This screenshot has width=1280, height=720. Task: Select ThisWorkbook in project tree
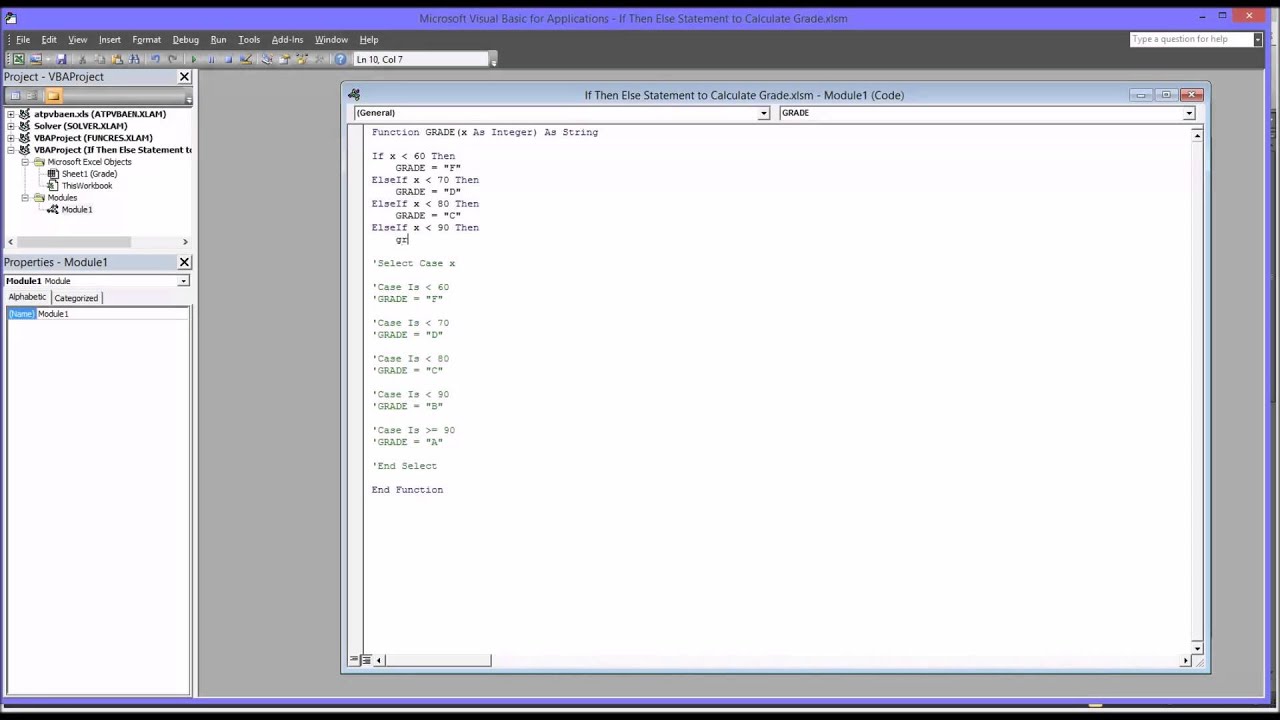(87, 186)
